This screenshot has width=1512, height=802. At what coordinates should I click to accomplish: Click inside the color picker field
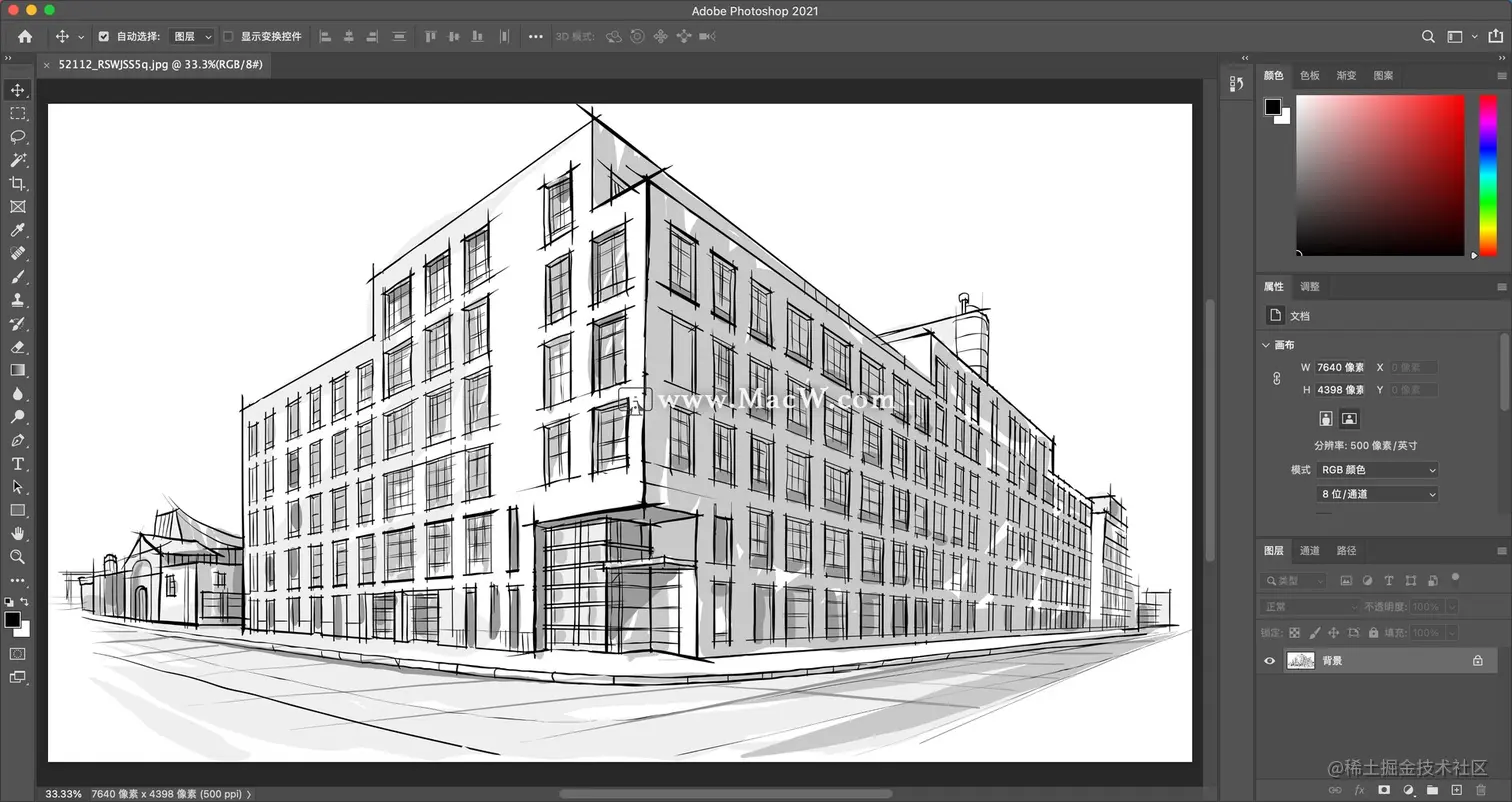[1380, 175]
